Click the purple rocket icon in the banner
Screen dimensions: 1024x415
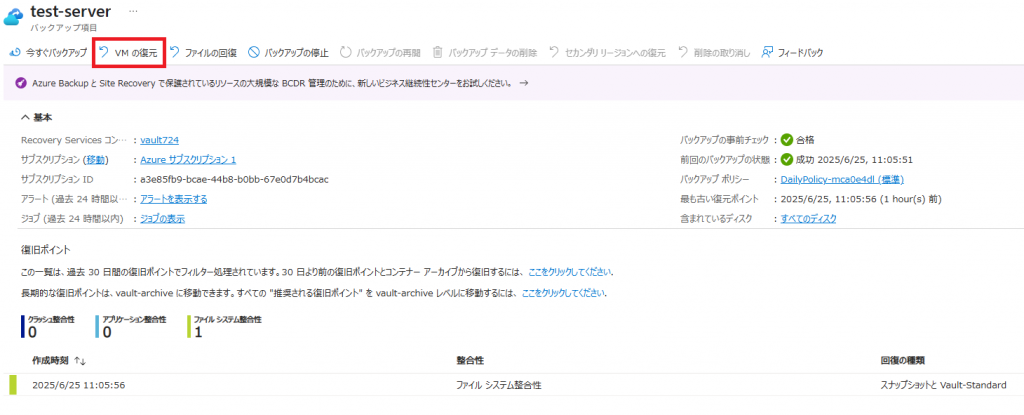20,84
